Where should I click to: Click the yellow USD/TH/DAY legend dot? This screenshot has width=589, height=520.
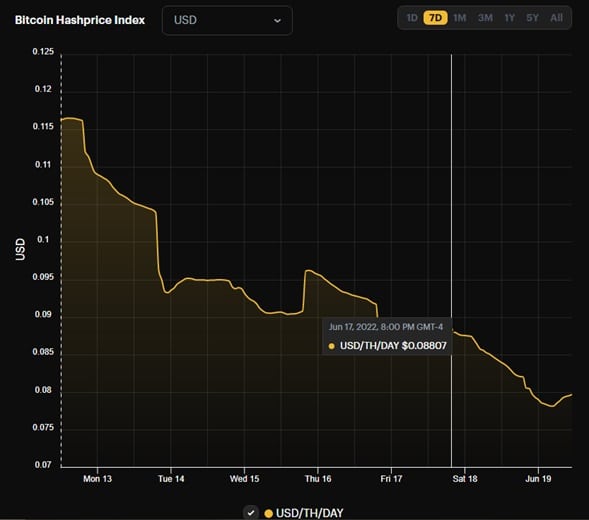tap(268, 514)
